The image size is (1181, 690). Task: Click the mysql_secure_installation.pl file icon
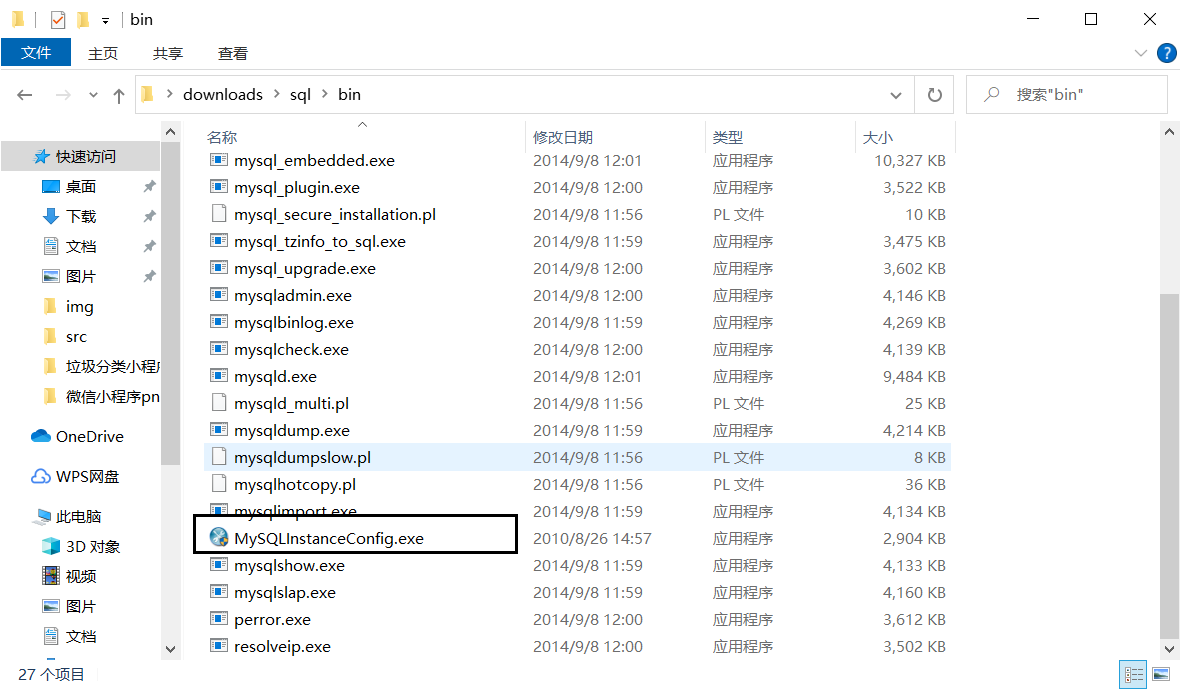coord(218,214)
